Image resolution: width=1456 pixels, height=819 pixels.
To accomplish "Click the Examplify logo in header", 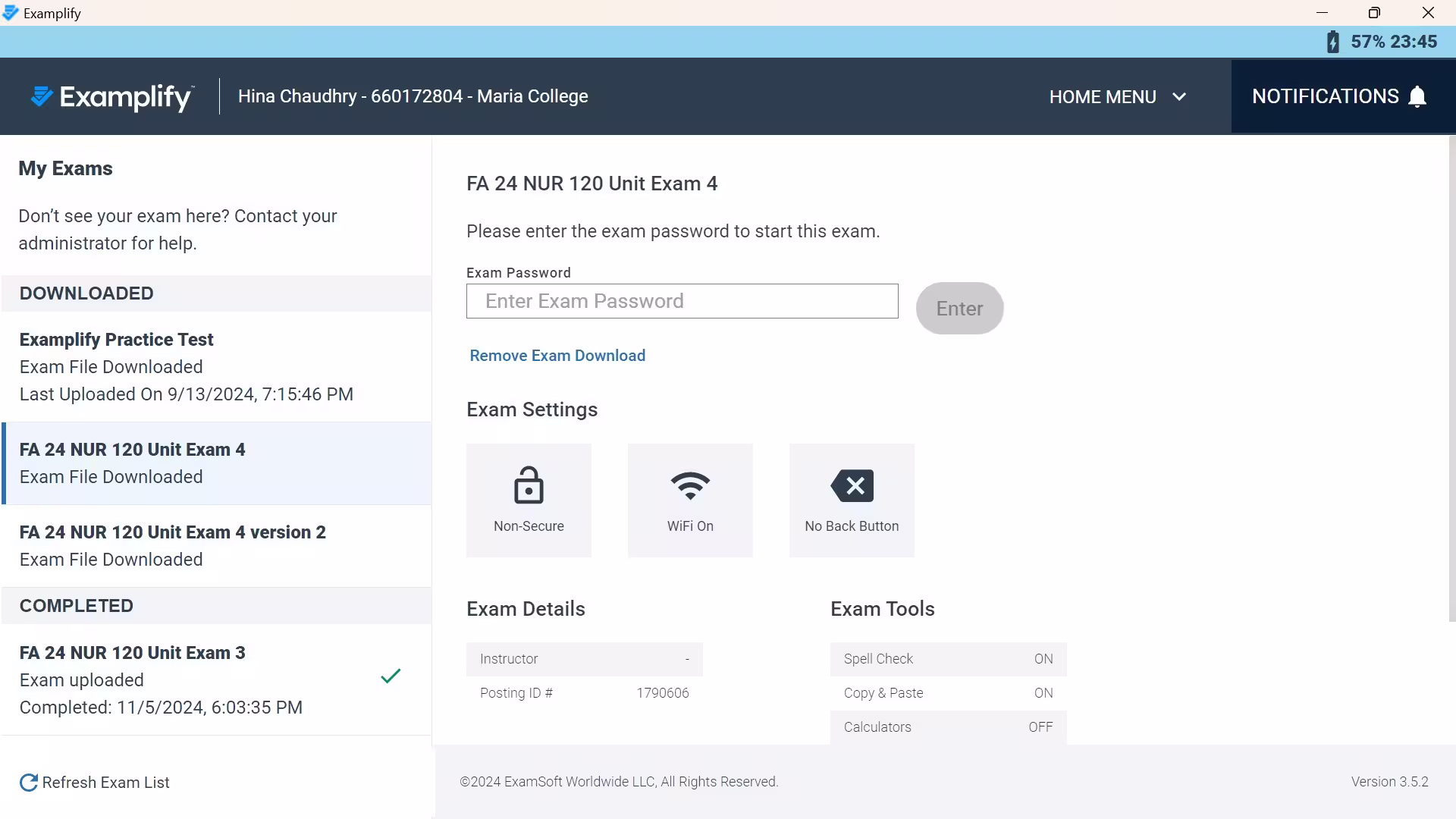I will 112,97.
